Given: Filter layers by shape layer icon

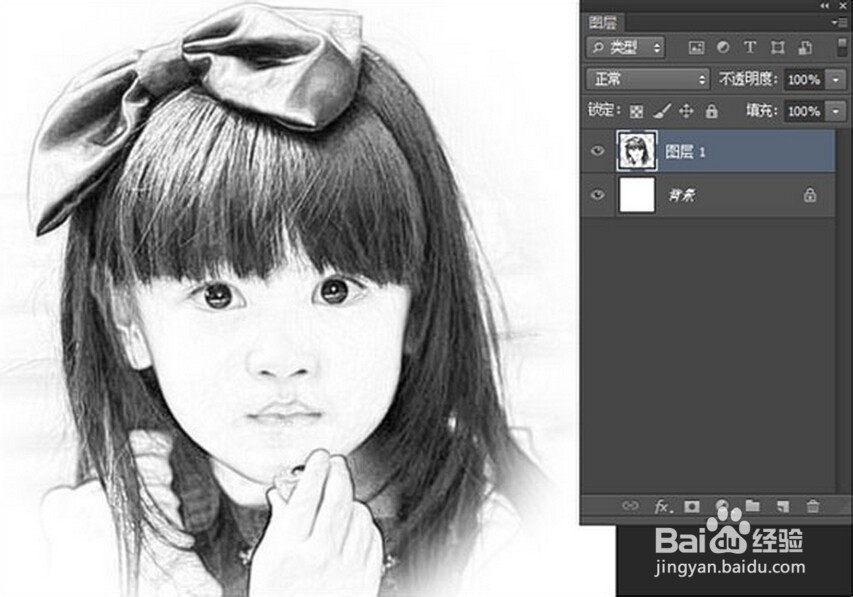Looking at the screenshot, I should [x=777, y=47].
